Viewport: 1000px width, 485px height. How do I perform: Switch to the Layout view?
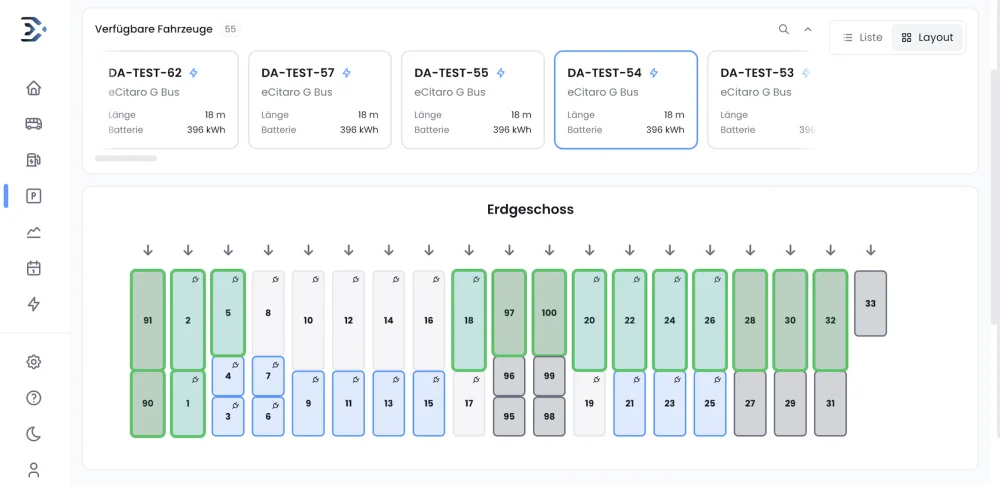927,37
